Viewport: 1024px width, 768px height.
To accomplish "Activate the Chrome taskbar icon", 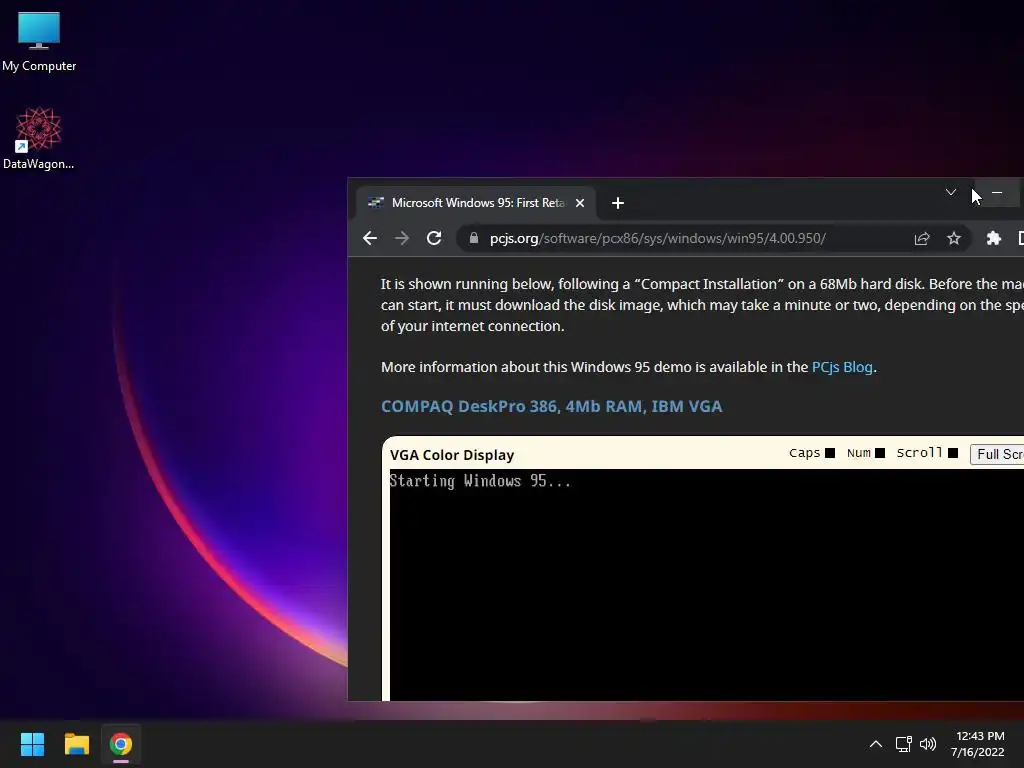I will coord(121,744).
